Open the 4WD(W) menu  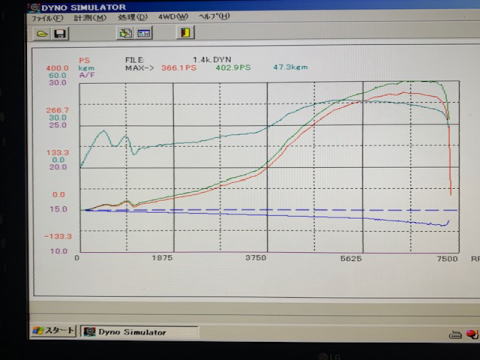(x=173, y=16)
